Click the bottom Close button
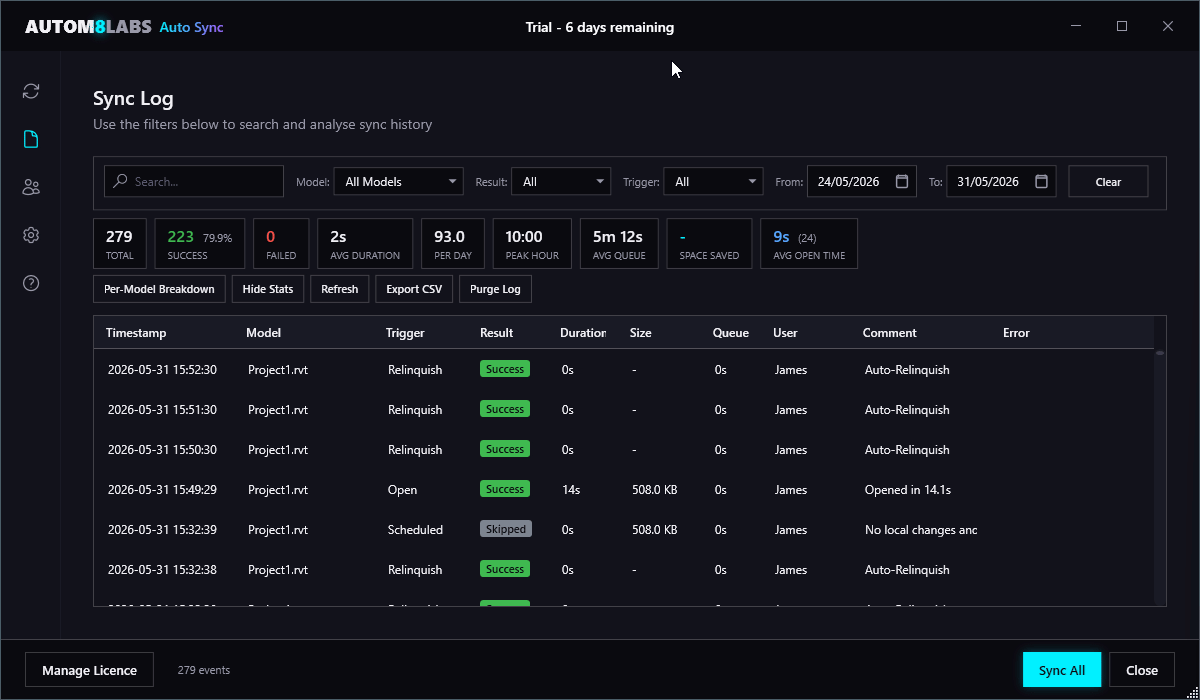 [1142, 670]
